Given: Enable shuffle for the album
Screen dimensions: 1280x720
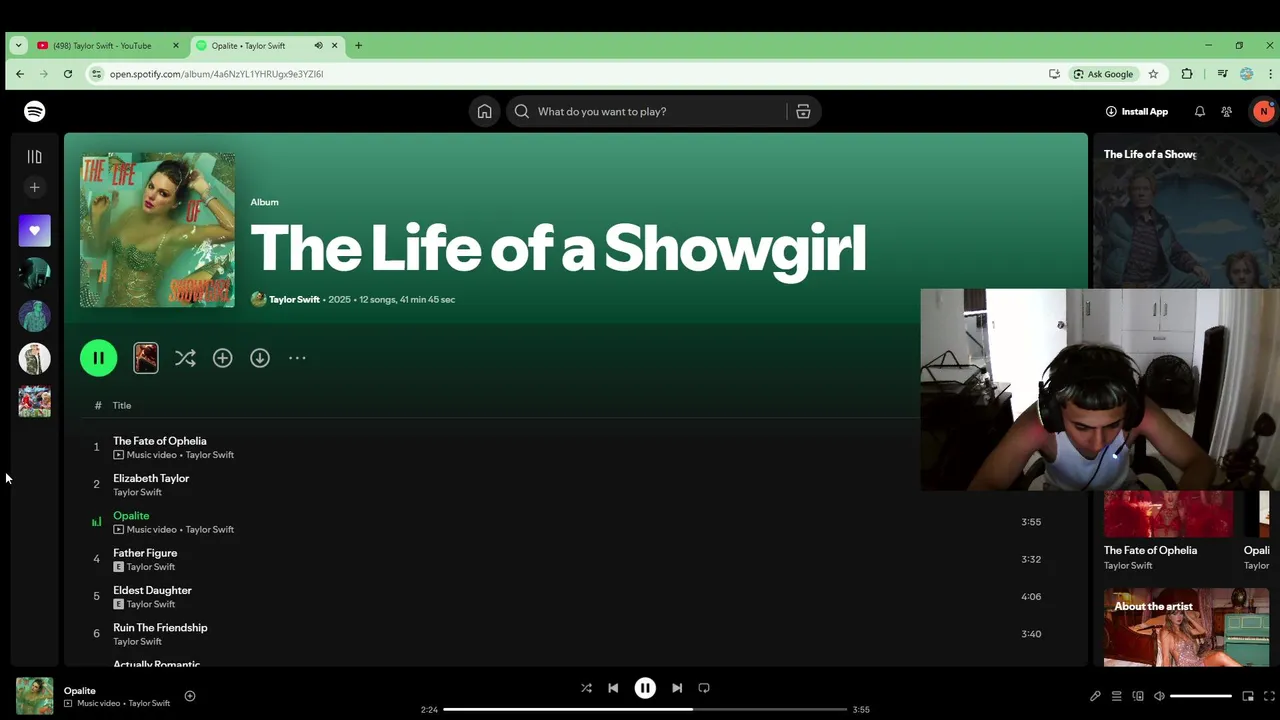Looking at the screenshot, I should tap(185, 358).
